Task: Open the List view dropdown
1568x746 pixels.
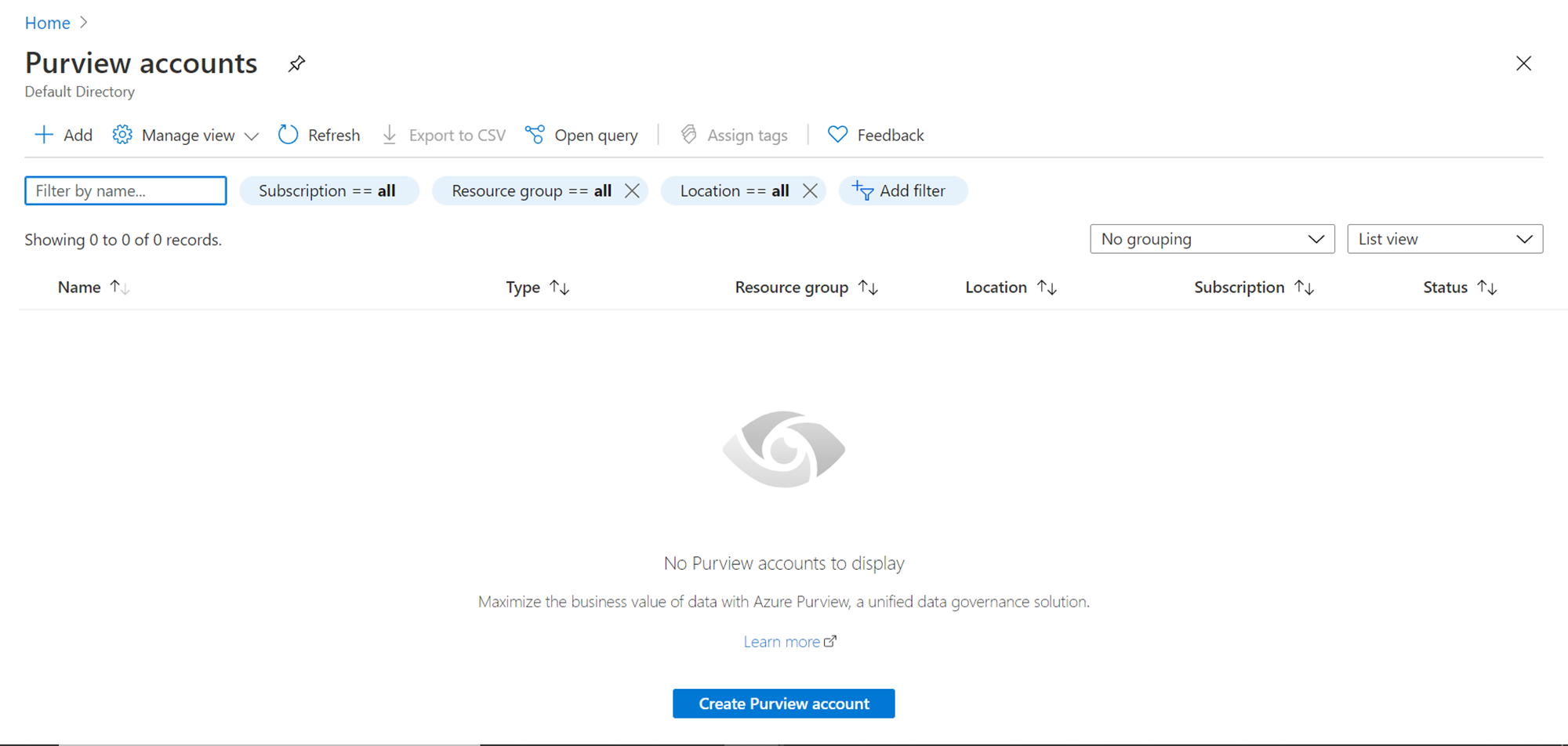Action: point(1445,239)
